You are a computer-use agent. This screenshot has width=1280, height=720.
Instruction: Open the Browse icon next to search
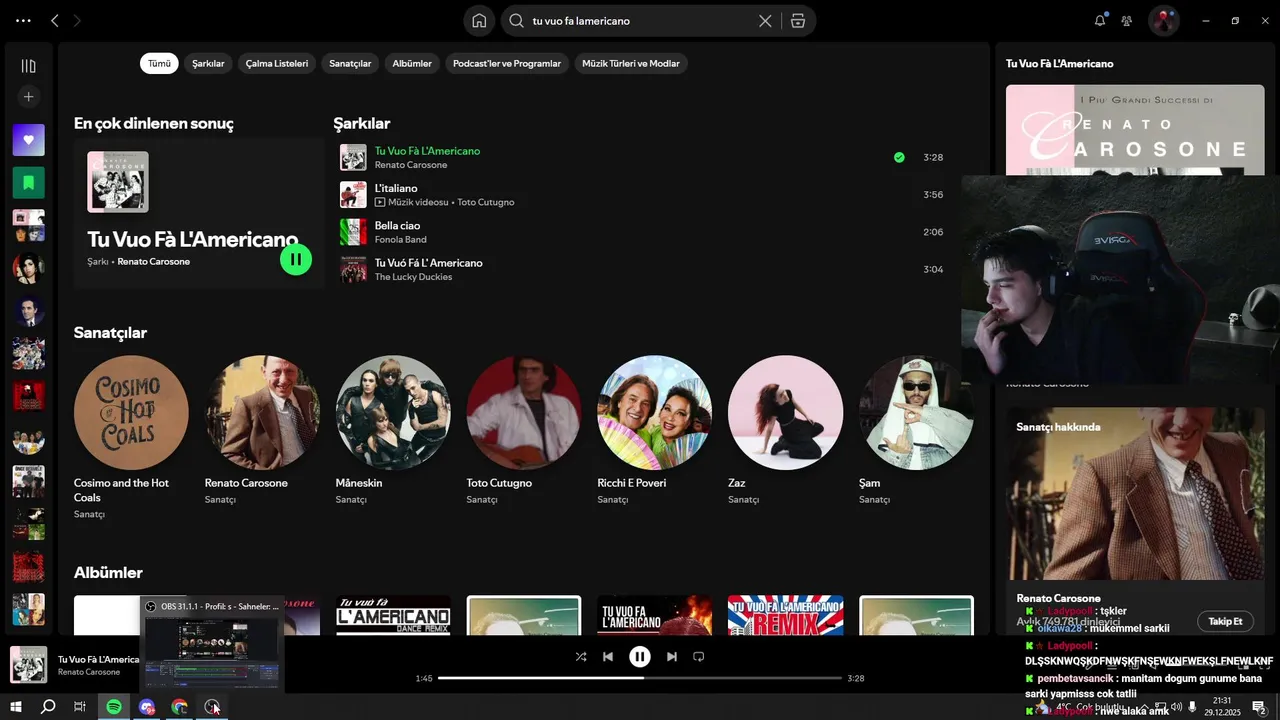(797, 20)
